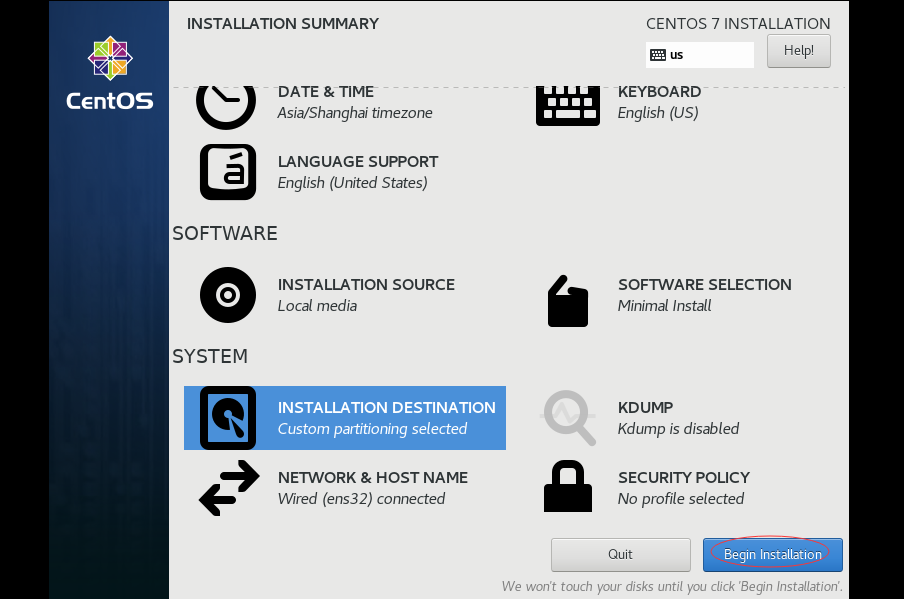This screenshot has width=904, height=599.
Task: Open the INSTALLATION DESTINATION heading
Action: click(x=386, y=408)
